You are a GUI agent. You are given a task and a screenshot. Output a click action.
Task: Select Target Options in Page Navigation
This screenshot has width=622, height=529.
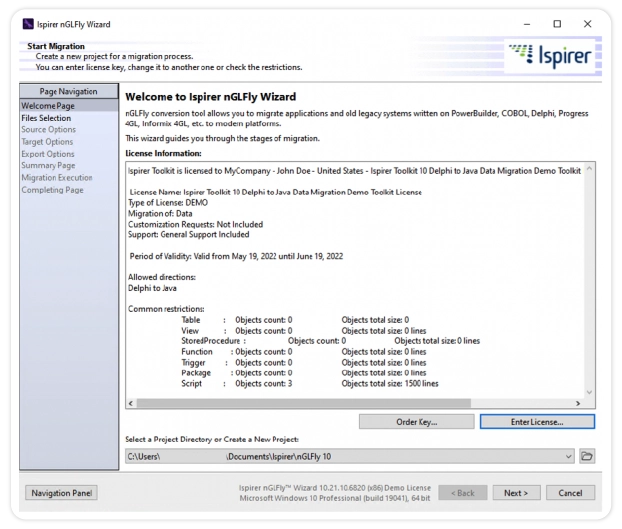(x=47, y=142)
